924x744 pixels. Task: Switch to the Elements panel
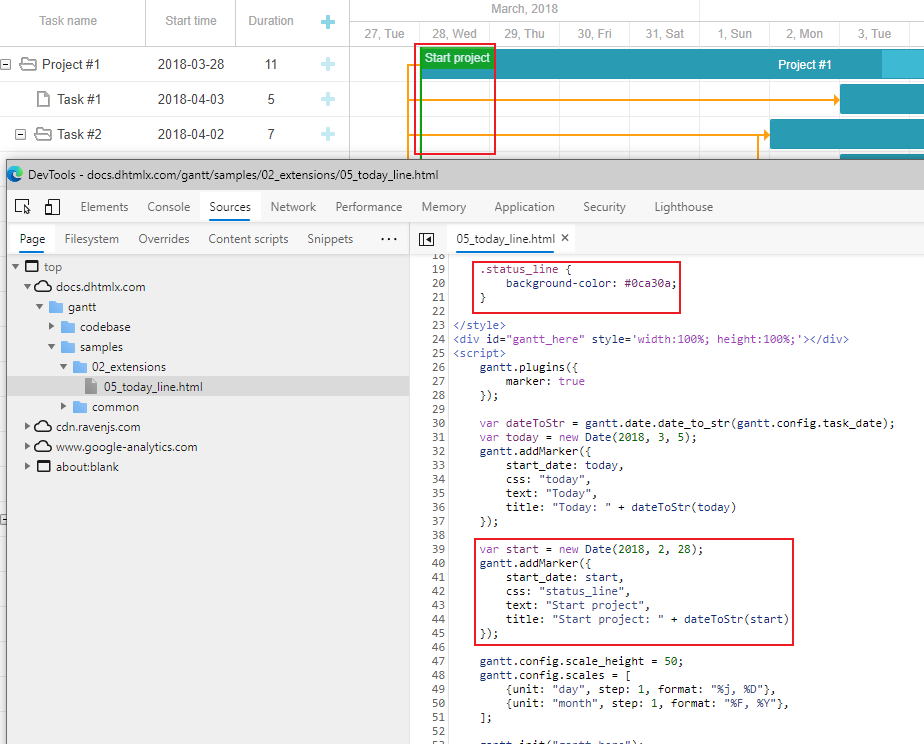coord(104,207)
